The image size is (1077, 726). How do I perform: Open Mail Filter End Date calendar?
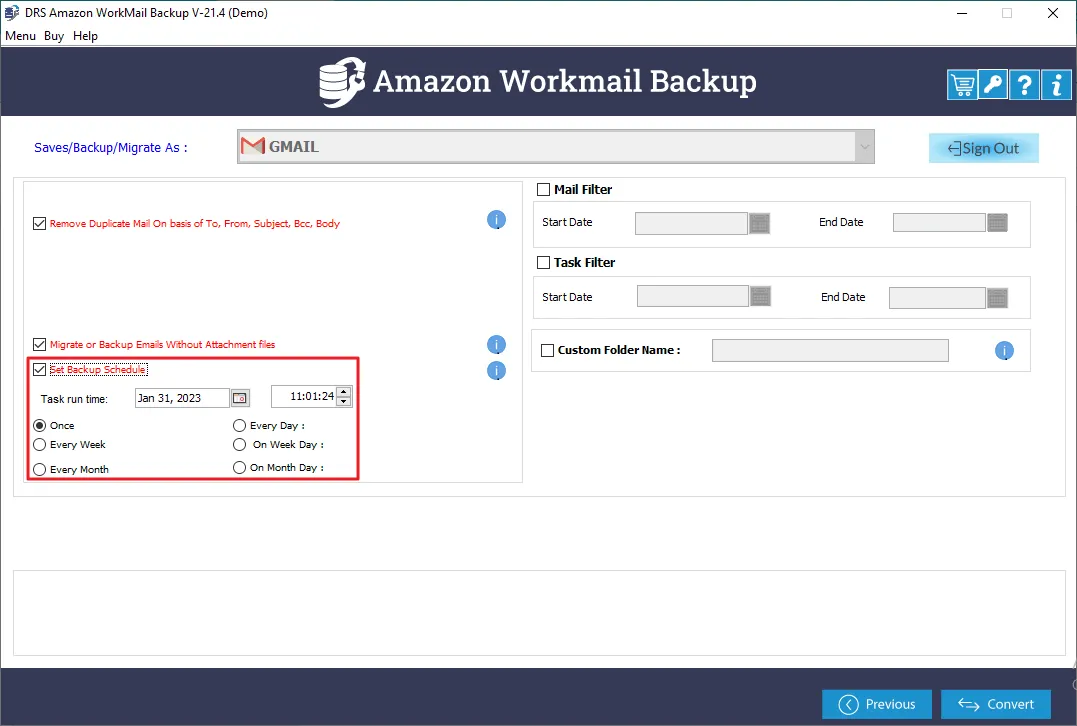point(997,223)
